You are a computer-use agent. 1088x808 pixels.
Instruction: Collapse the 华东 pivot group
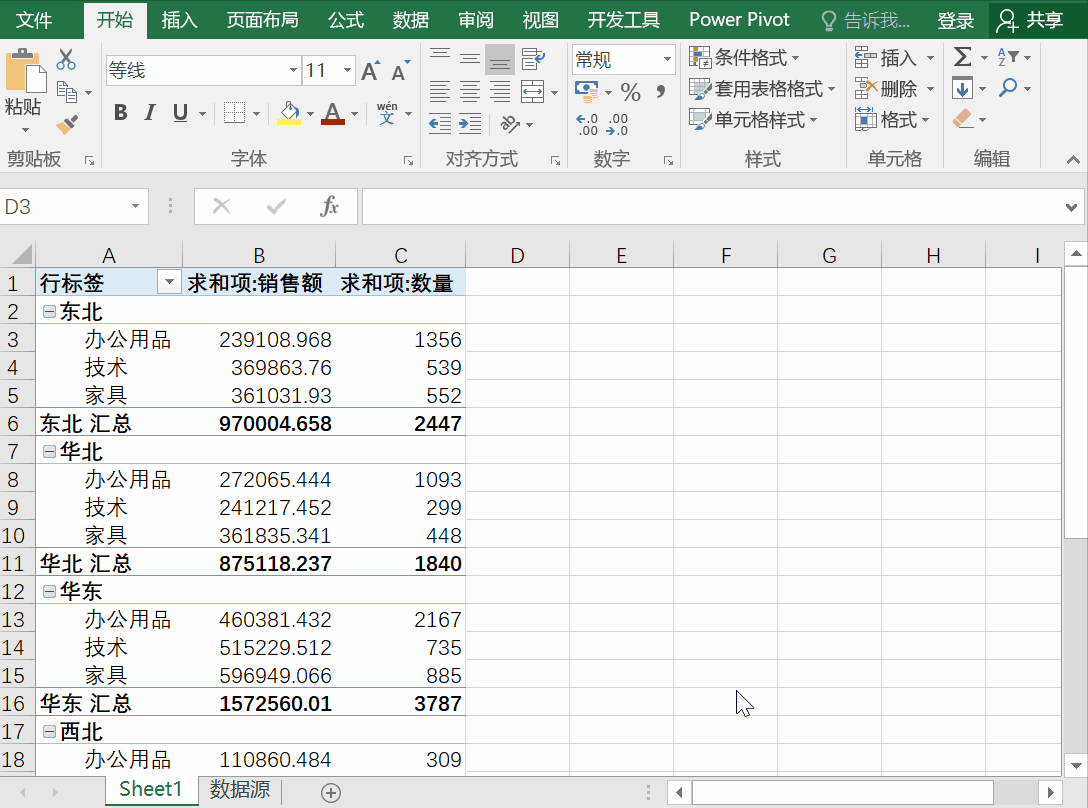click(49, 591)
